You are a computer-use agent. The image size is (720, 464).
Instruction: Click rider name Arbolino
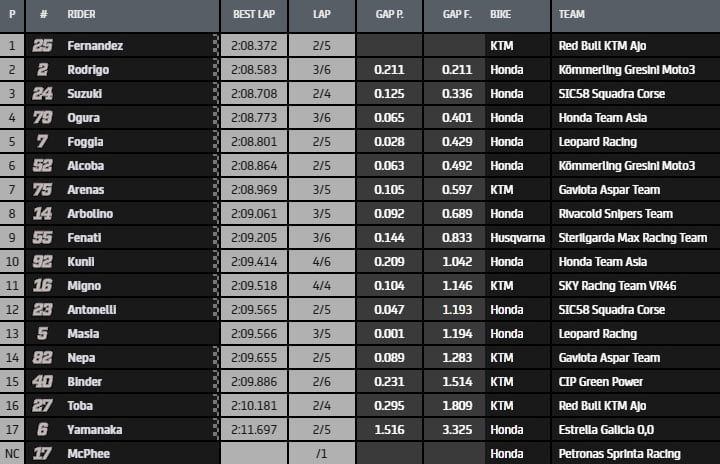91,214
